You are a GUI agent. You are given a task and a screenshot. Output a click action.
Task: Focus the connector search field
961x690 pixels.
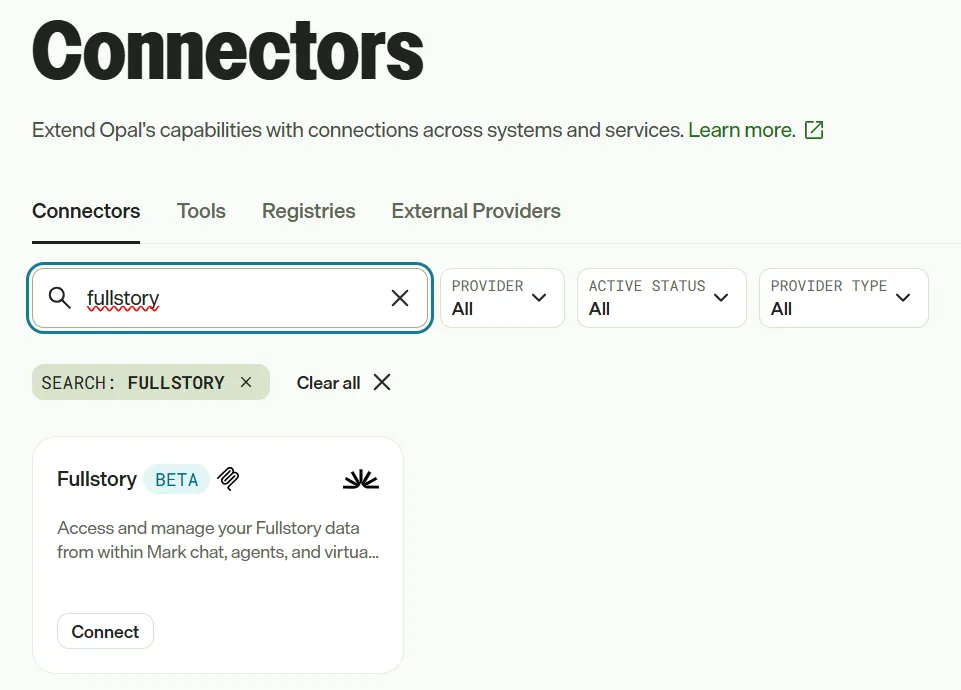230,298
